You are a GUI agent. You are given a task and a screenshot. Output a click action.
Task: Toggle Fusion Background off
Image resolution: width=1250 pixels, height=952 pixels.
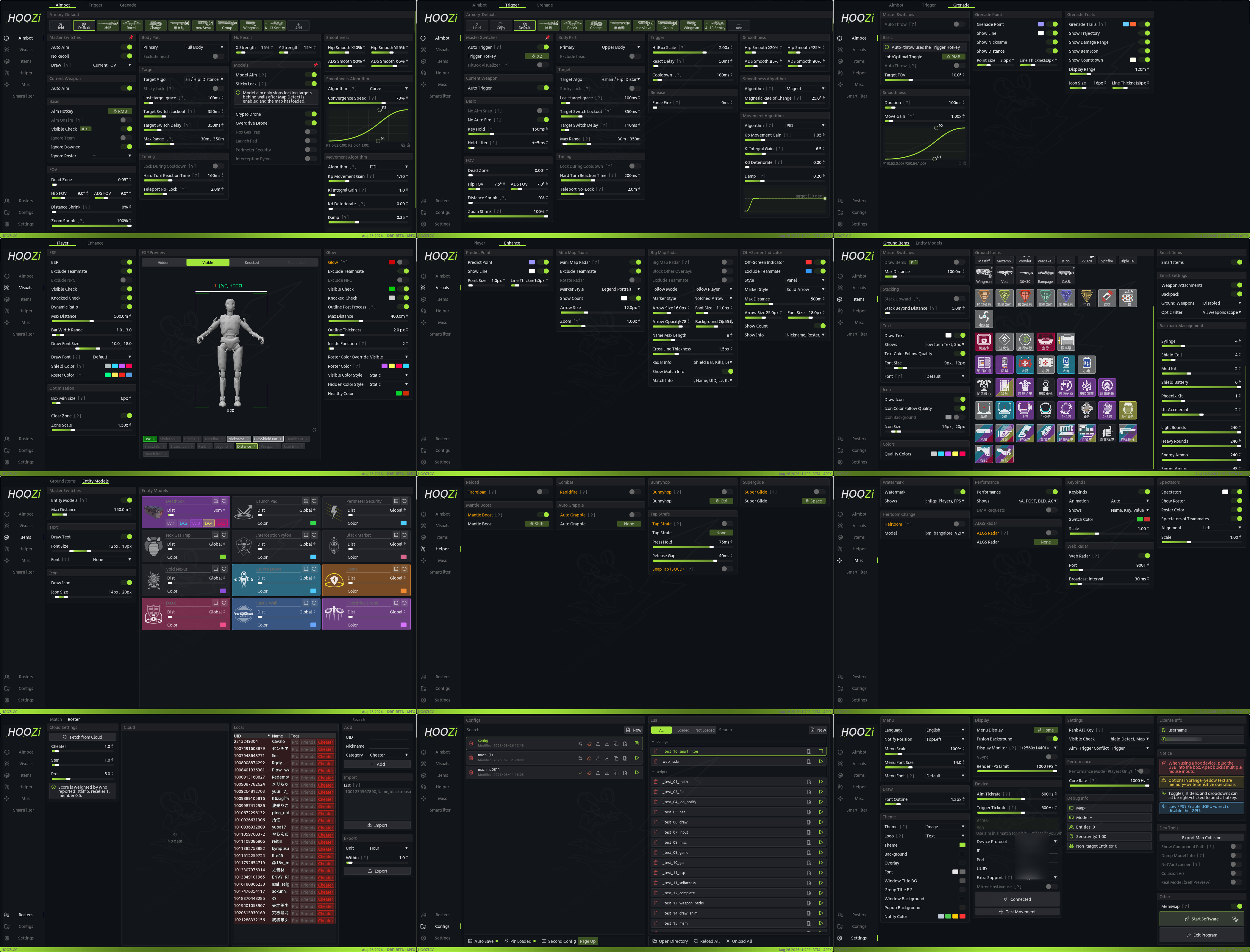click(1052, 739)
